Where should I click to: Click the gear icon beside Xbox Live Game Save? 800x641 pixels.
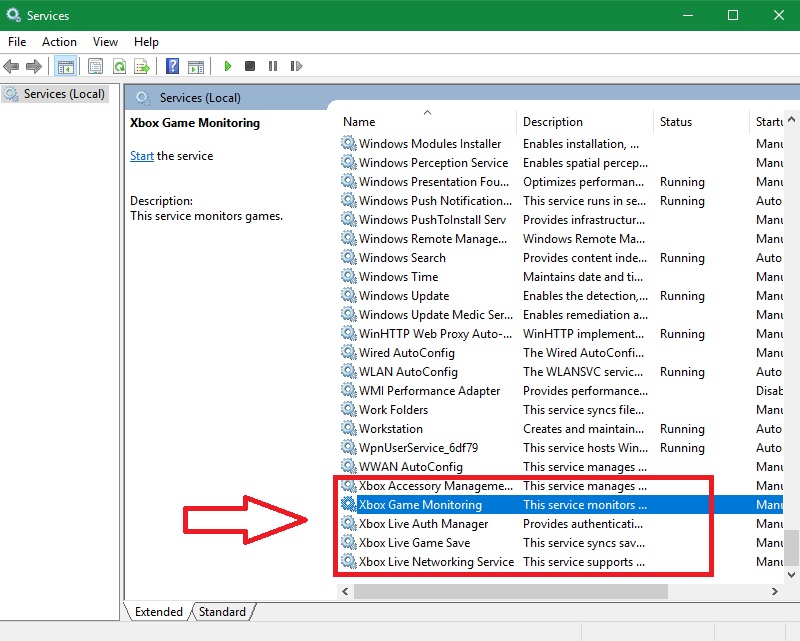pos(348,543)
